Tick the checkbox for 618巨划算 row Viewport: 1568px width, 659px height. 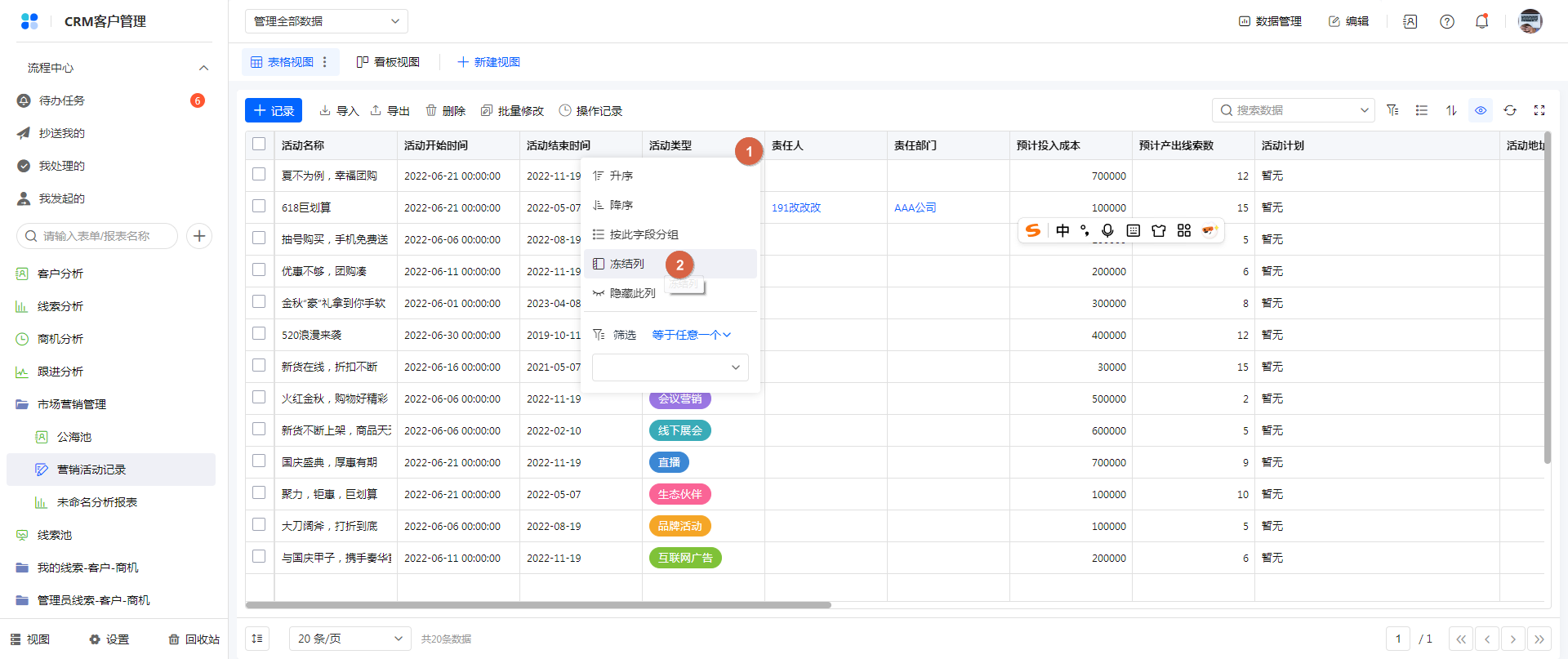pyautogui.click(x=259, y=207)
